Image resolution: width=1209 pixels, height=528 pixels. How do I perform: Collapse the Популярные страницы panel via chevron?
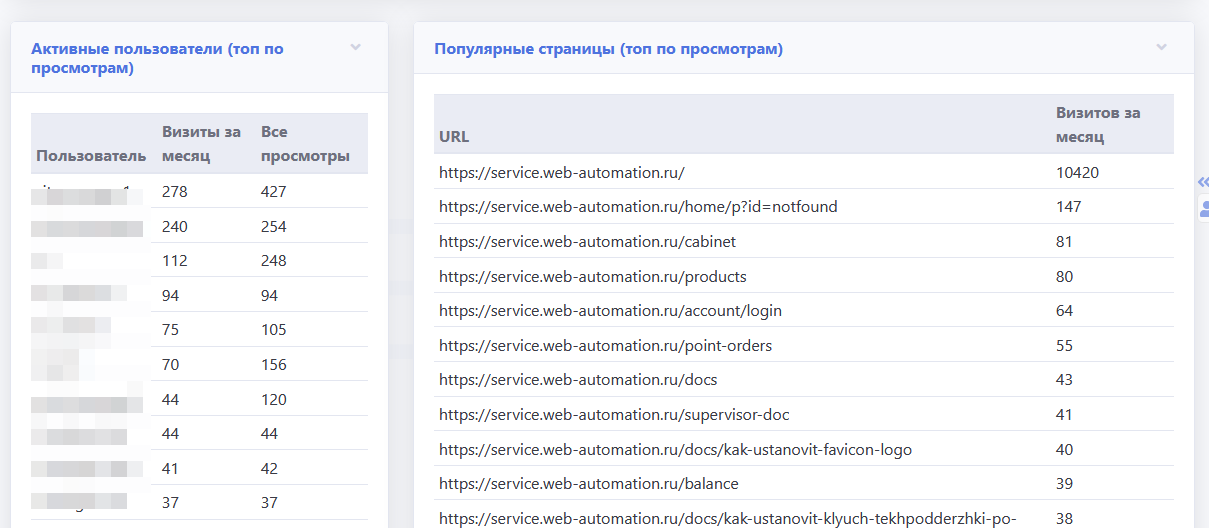[1161, 47]
